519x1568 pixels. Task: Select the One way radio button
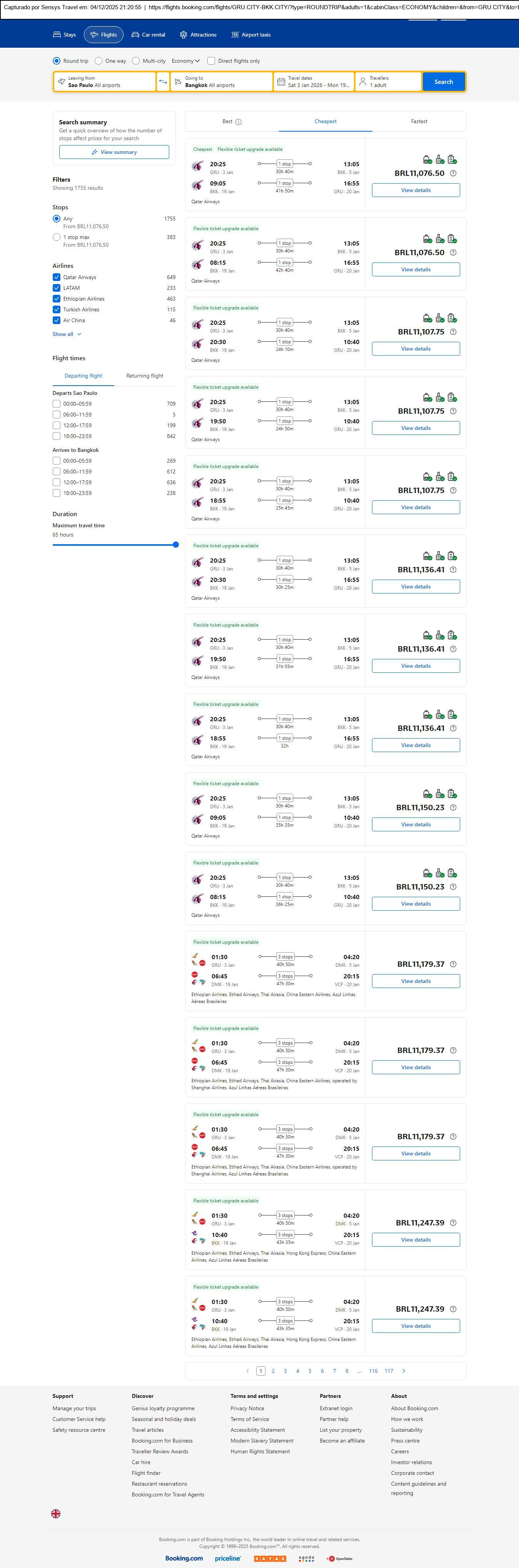(x=98, y=61)
